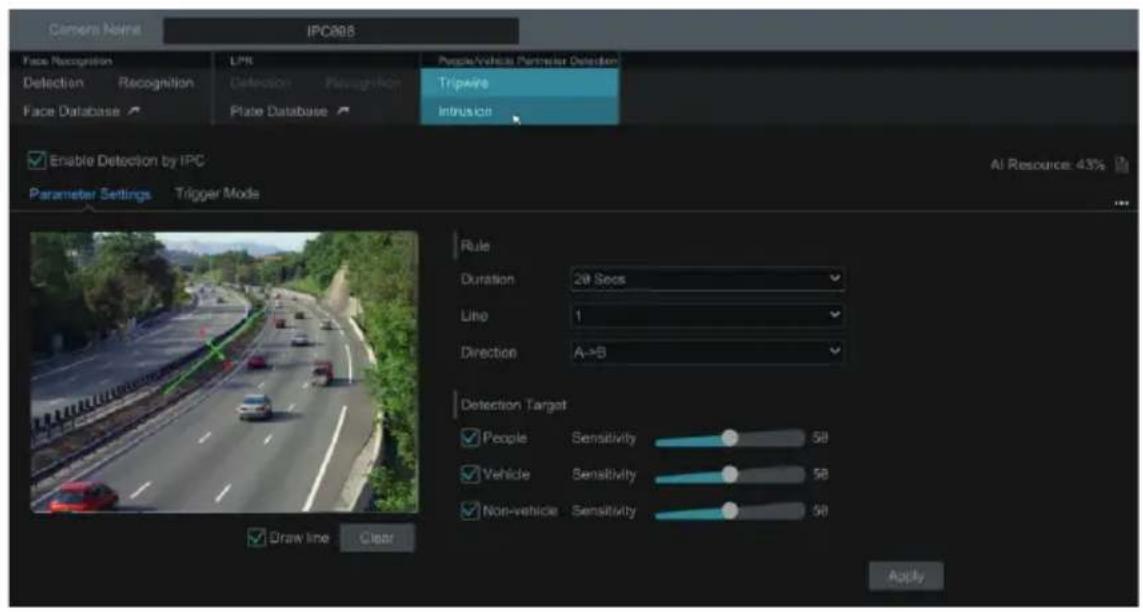Open the Duration dropdown showing 20 Secs
Image resolution: width=1143 pixels, height=612 pixels.
(707, 279)
